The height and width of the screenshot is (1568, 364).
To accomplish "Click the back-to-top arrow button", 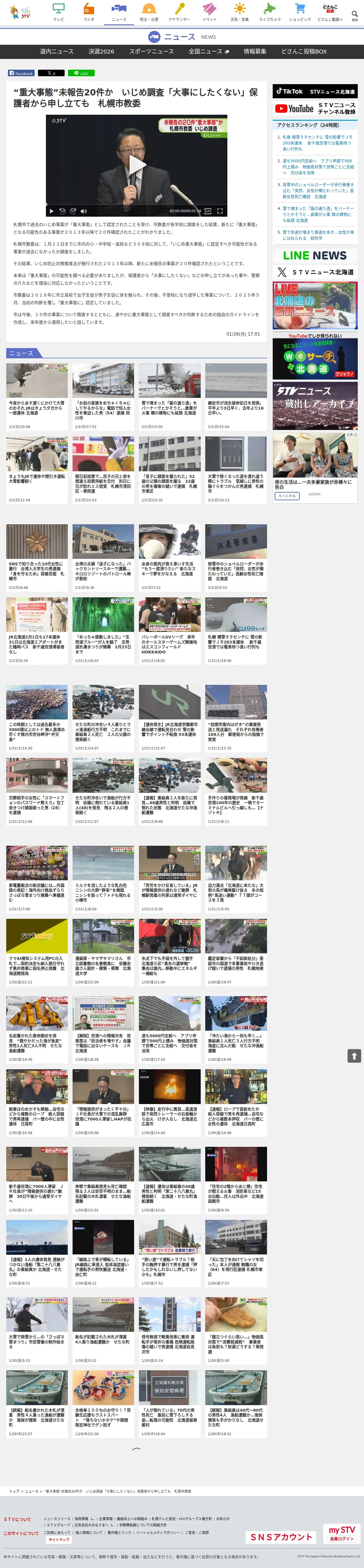I will [x=354, y=1056].
